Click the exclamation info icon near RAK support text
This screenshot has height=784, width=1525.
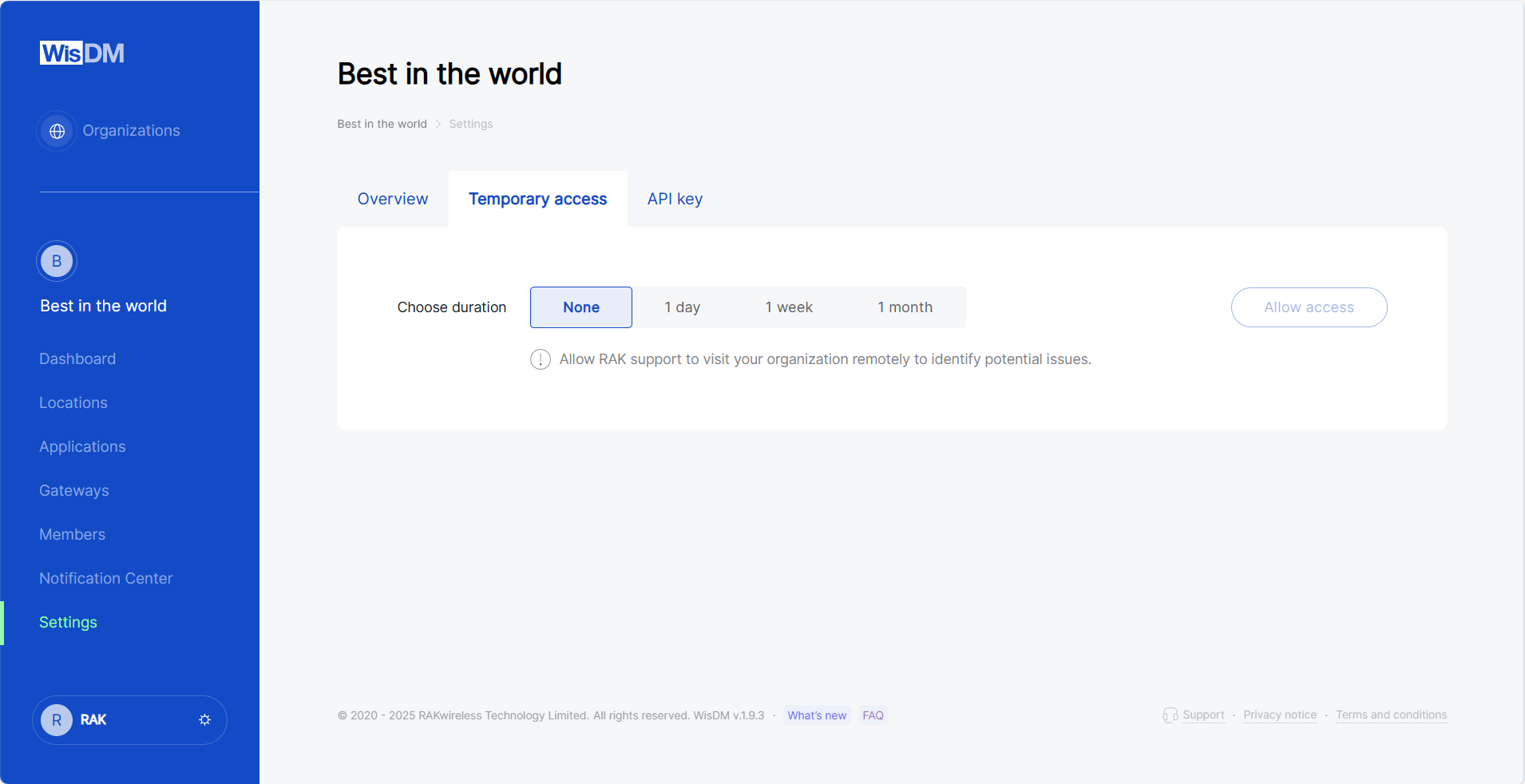pyautogui.click(x=540, y=359)
